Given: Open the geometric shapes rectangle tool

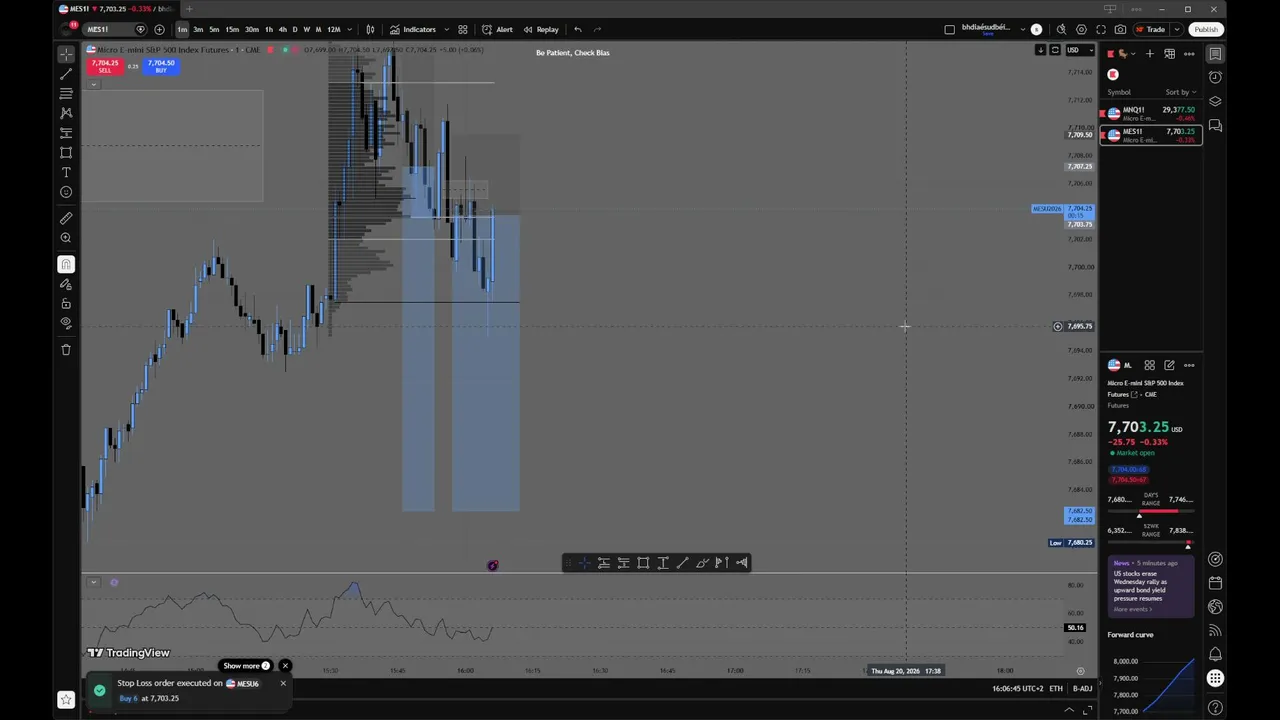Looking at the screenshot, I should click(x=66, y=152).
